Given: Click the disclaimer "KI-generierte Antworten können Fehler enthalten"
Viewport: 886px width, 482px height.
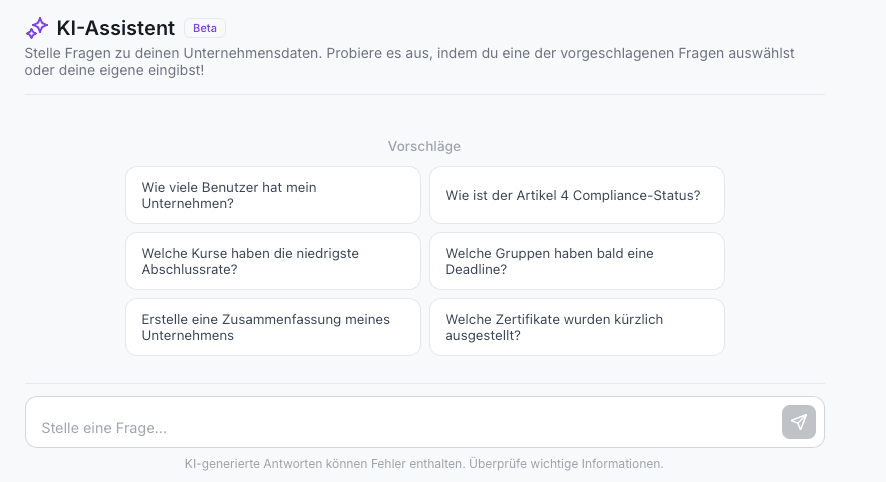Looking at the screenshot, I should [x=325, y=464].
